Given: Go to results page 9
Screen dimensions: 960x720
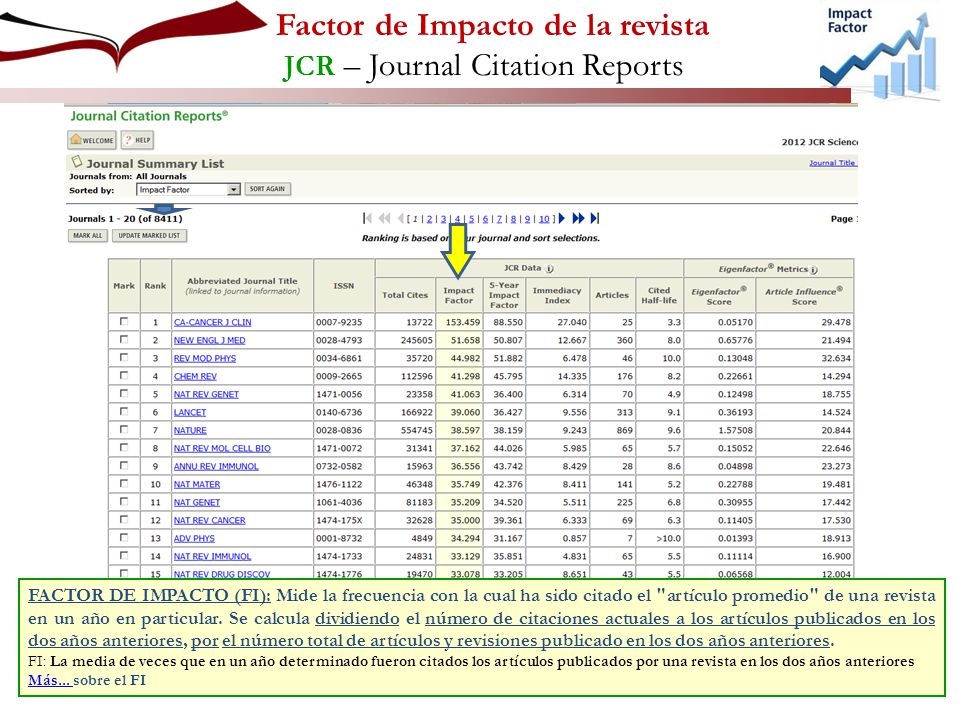Looking at the screenshot, I should click(x=528, y=219).
